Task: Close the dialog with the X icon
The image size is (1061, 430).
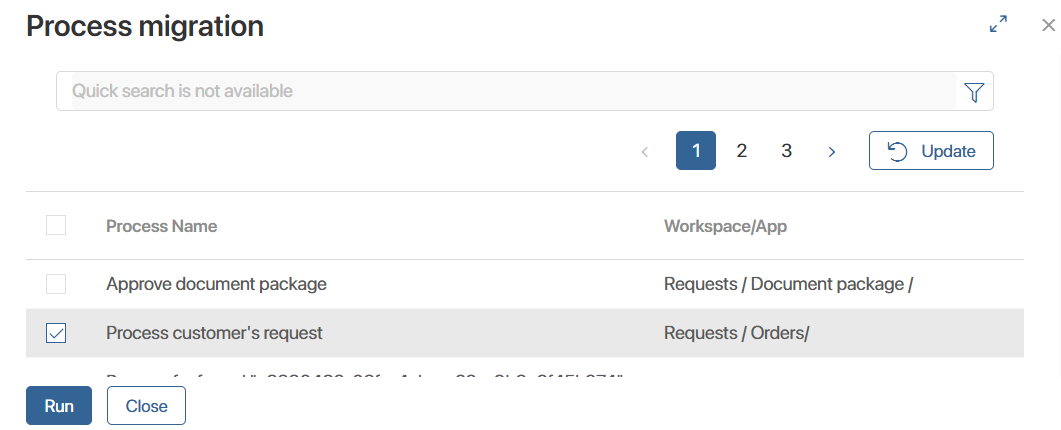Action: (x=1048, y=25)
